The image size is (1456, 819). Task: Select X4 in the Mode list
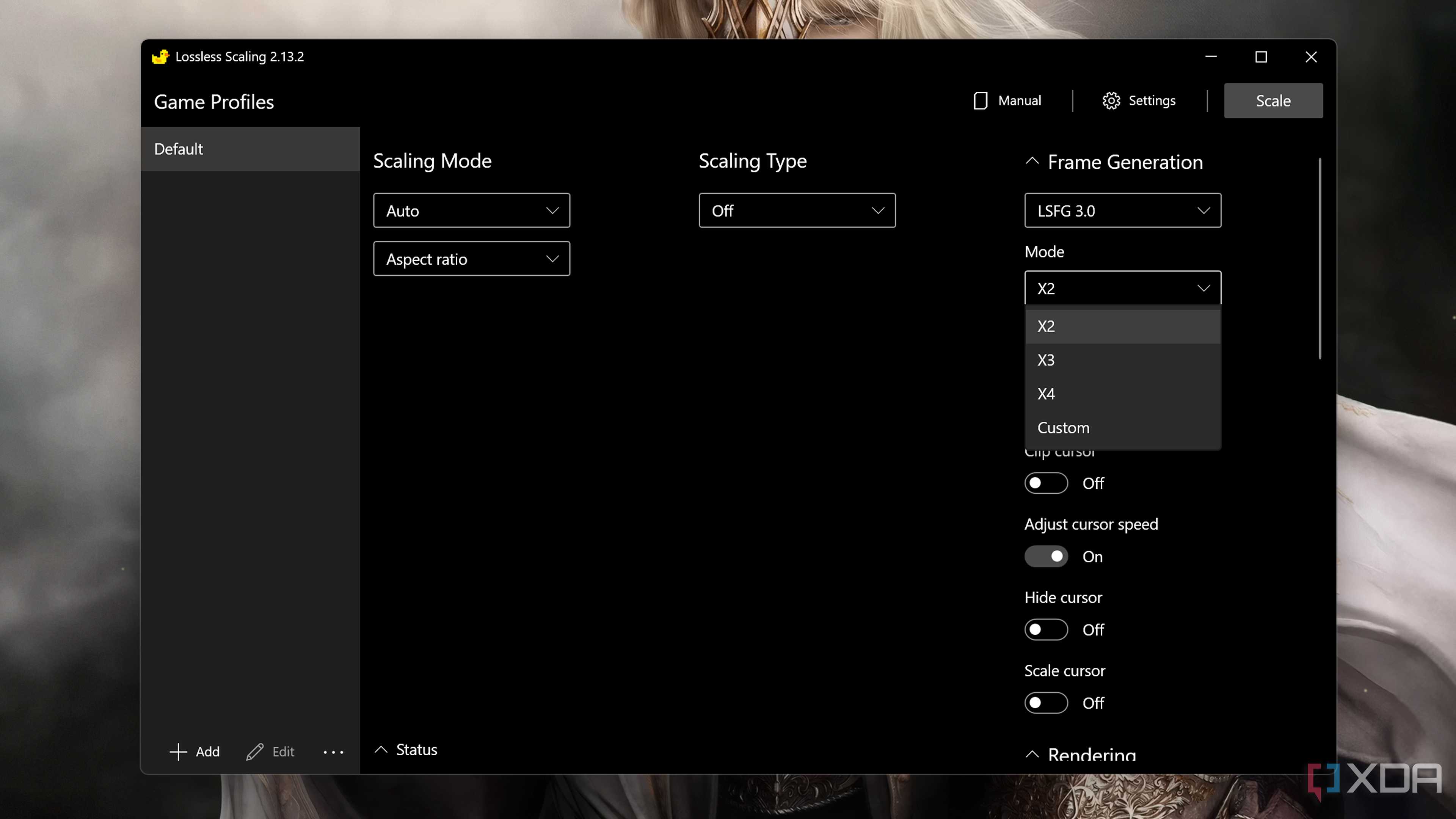tap(1122, 394)
